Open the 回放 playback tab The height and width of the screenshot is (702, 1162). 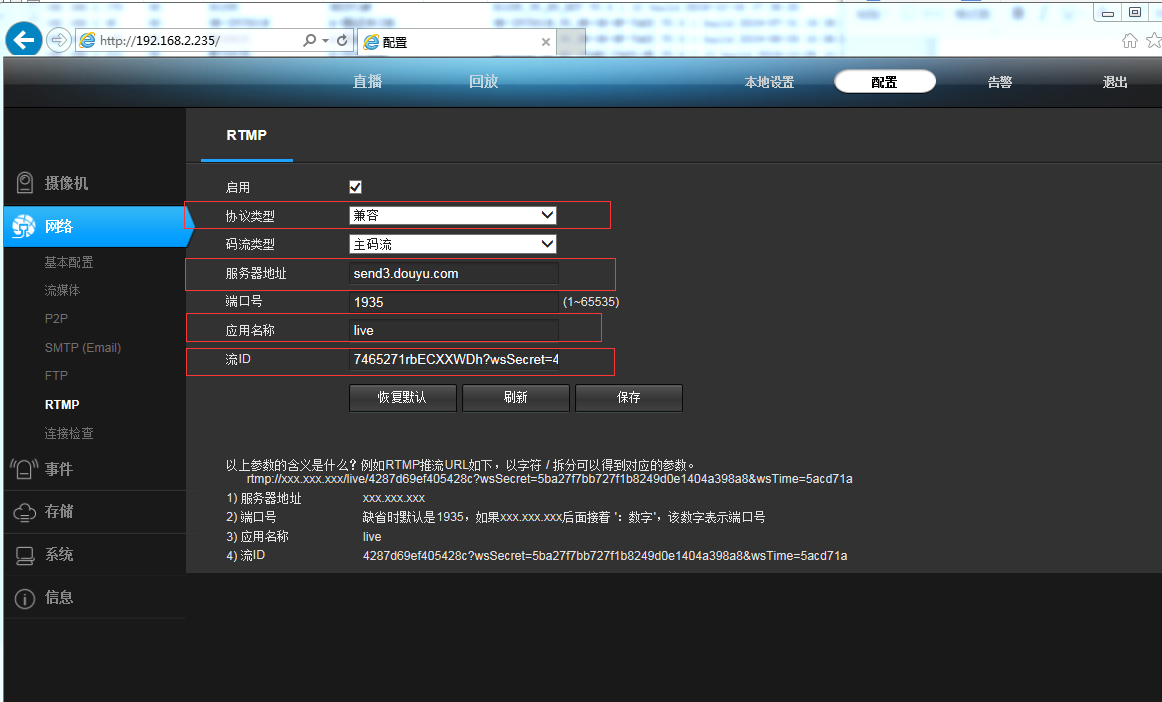[x=483, y=82]
